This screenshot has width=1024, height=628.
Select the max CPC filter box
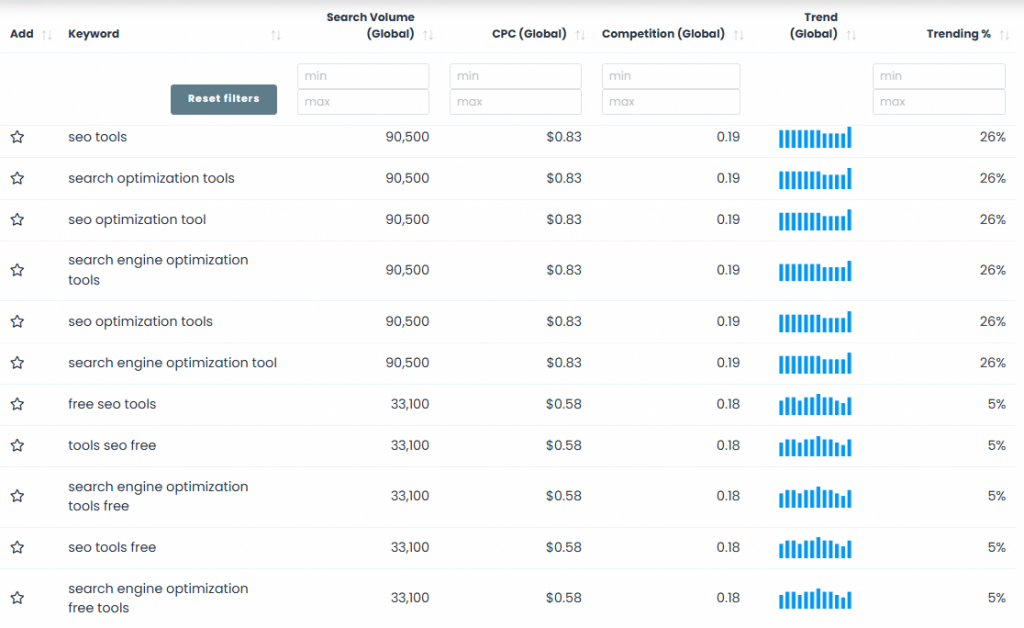coord(514,101)
